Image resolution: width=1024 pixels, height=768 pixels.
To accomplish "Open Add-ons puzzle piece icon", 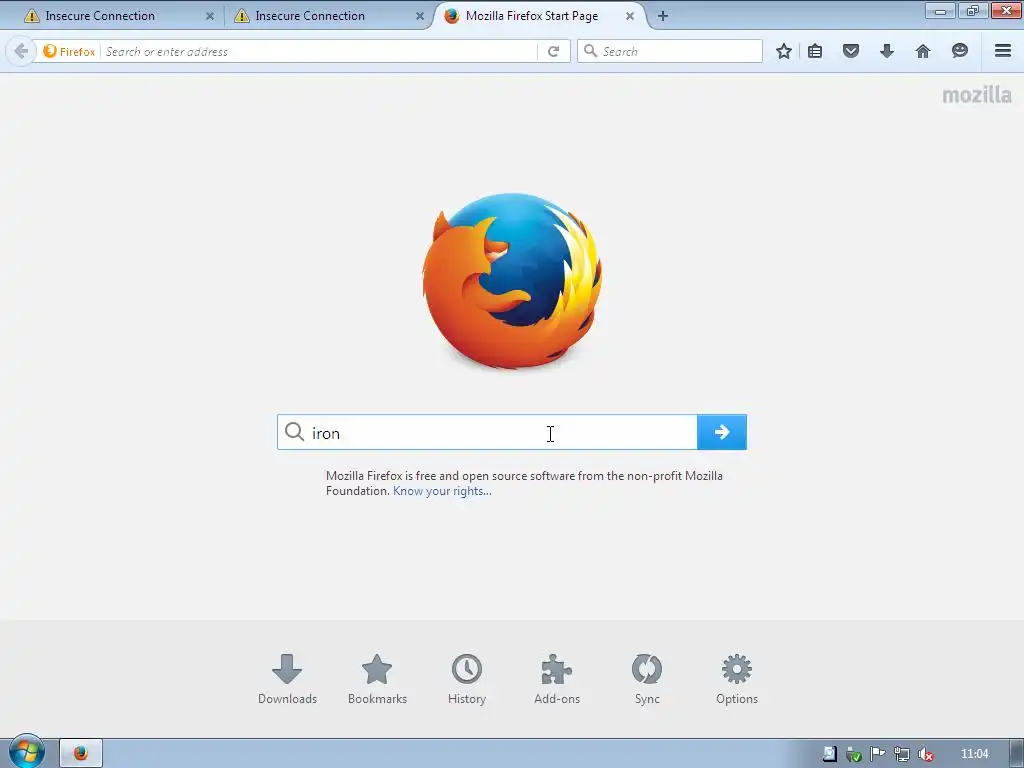I will (x=557, y=679).
